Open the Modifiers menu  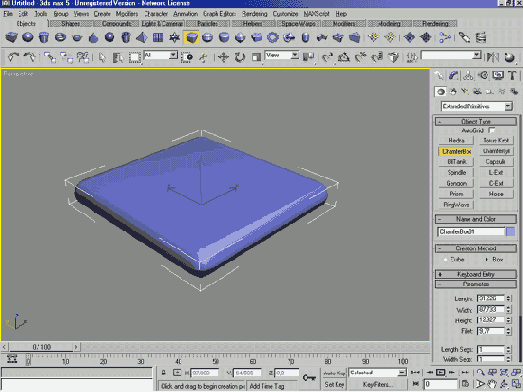pos(127,14)
